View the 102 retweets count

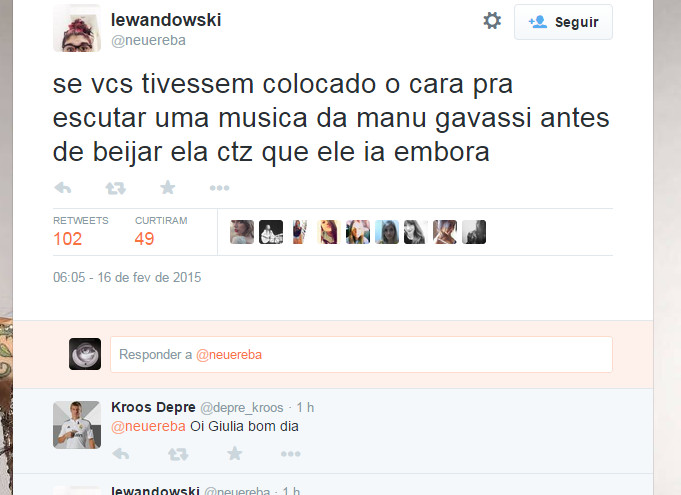[68, 239]
